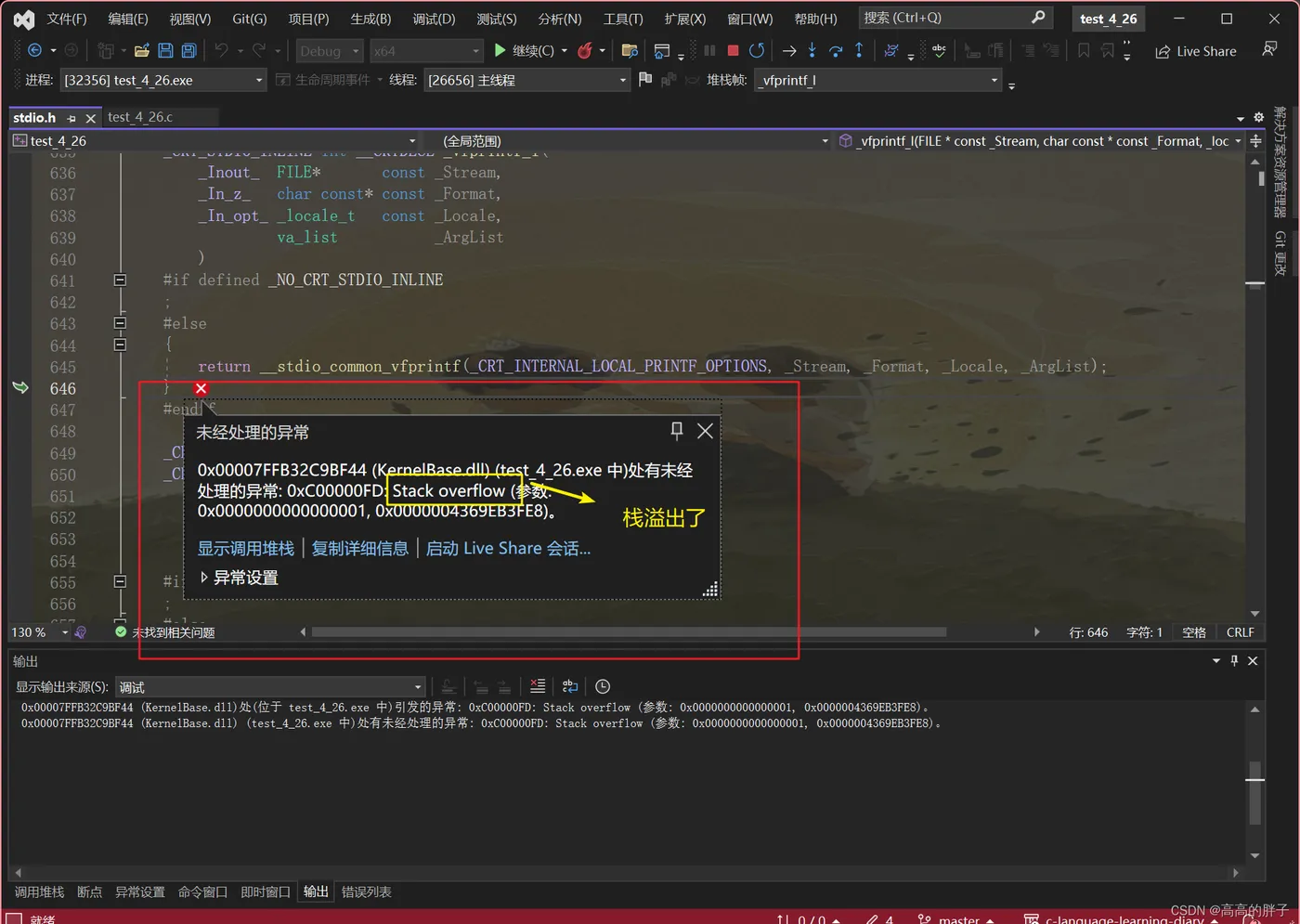Show next statement arrow icon
The height and width of the screenshot is (924, 1300).
789,50
